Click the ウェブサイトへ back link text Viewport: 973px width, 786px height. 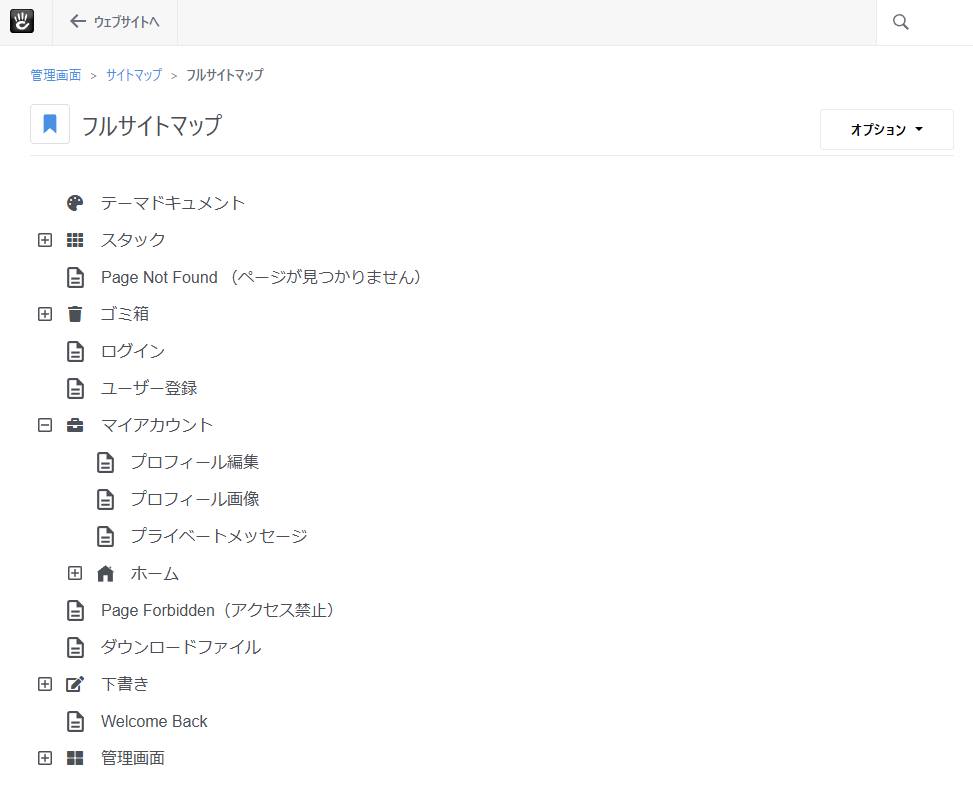click(127, 22)
